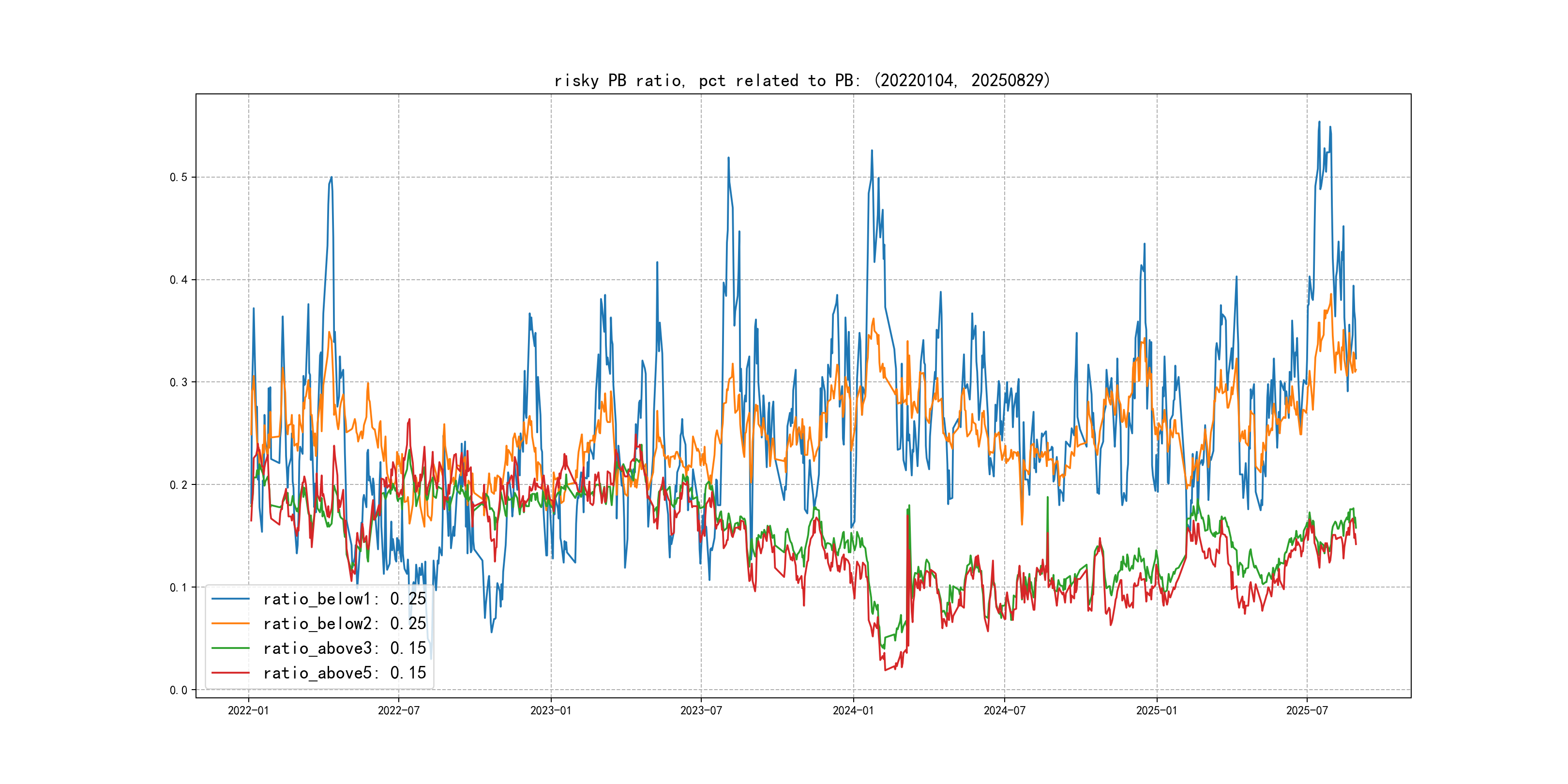Screen dimensions: 1568x784
Task: Click the 2025-07 x-axis tick label
Action: click(x=1307, y=710)
